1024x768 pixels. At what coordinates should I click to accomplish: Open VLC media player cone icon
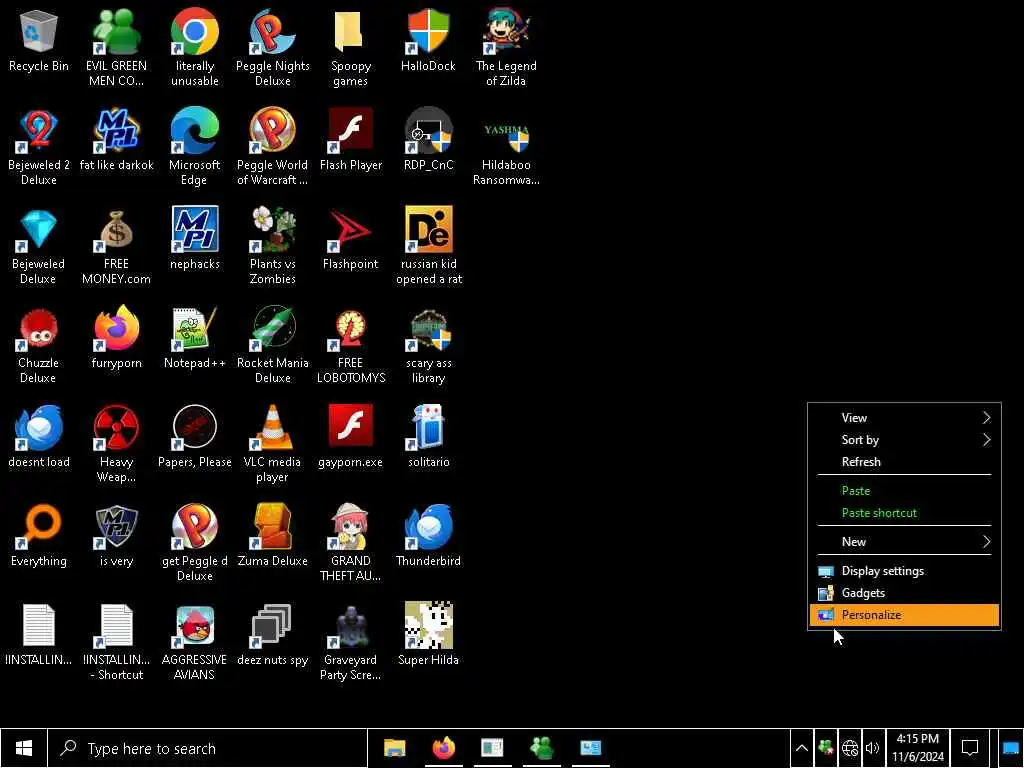[x=272, y=444]
